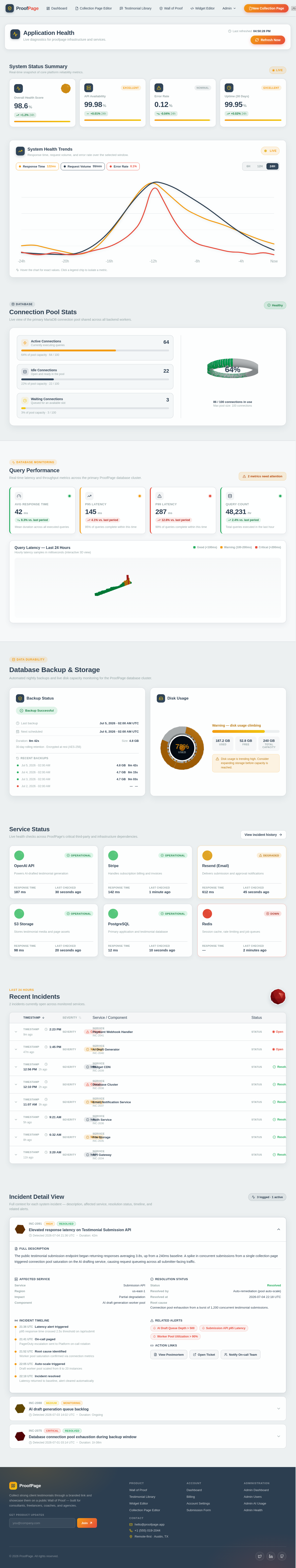This screenshot has width=296, height=1568.
Task: Click the System Health Trends chart icon
Action: pyautogui.click(x=20, y=151)
